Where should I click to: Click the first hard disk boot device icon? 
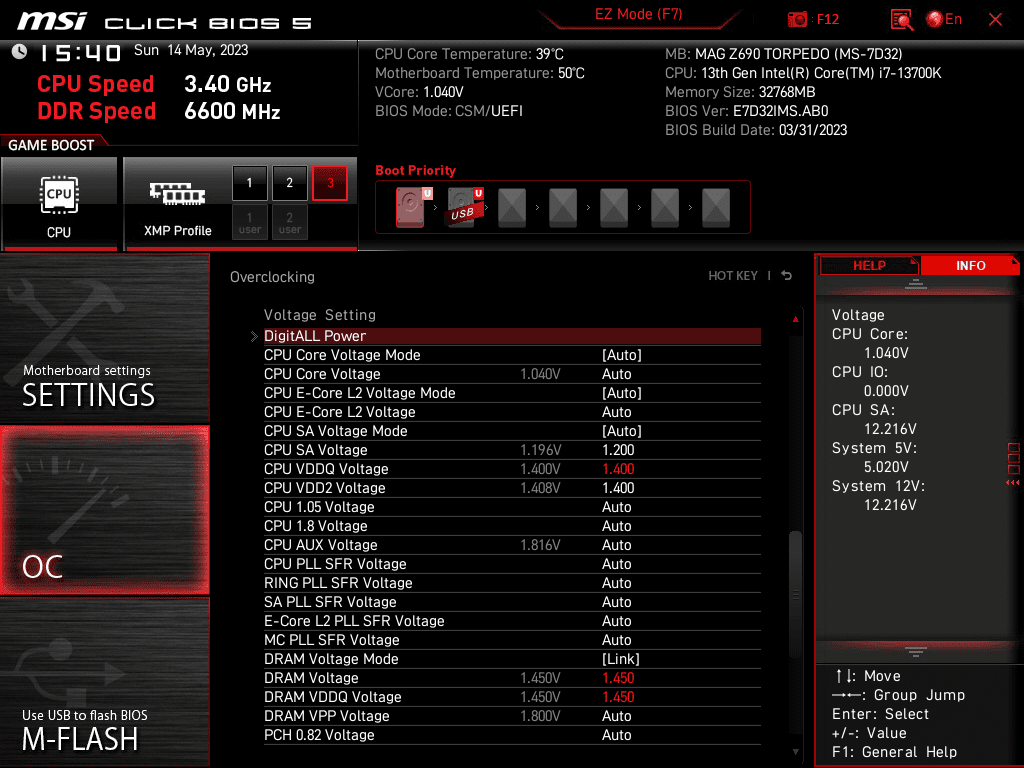pos(411,207)
